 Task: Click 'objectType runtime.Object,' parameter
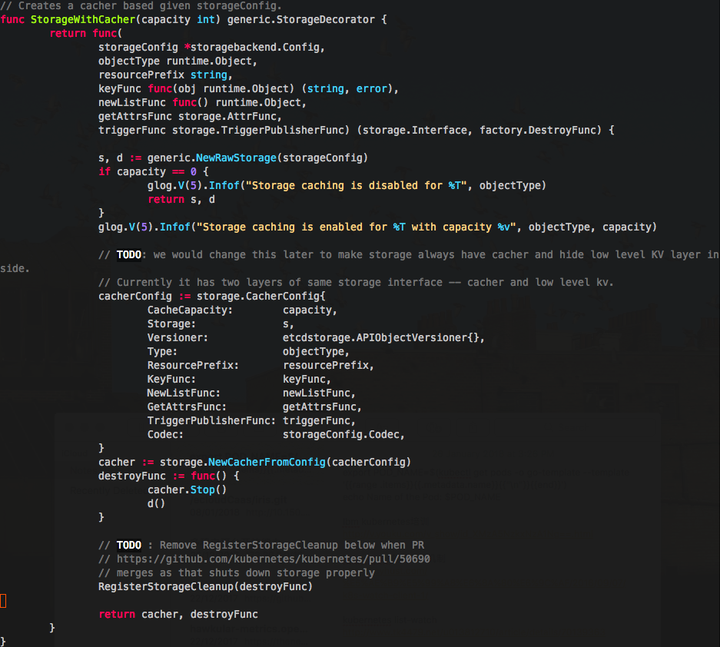click(x=177, y=61)
